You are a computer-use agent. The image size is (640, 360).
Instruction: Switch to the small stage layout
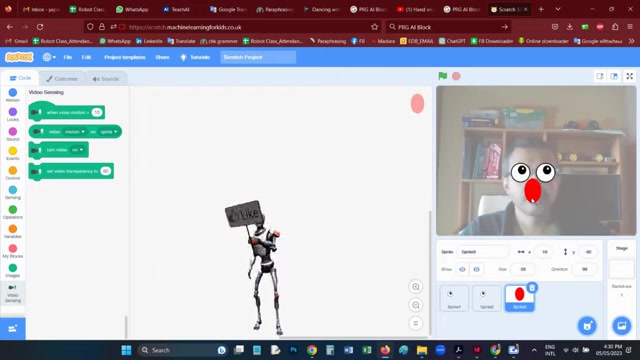coord(600,76)
